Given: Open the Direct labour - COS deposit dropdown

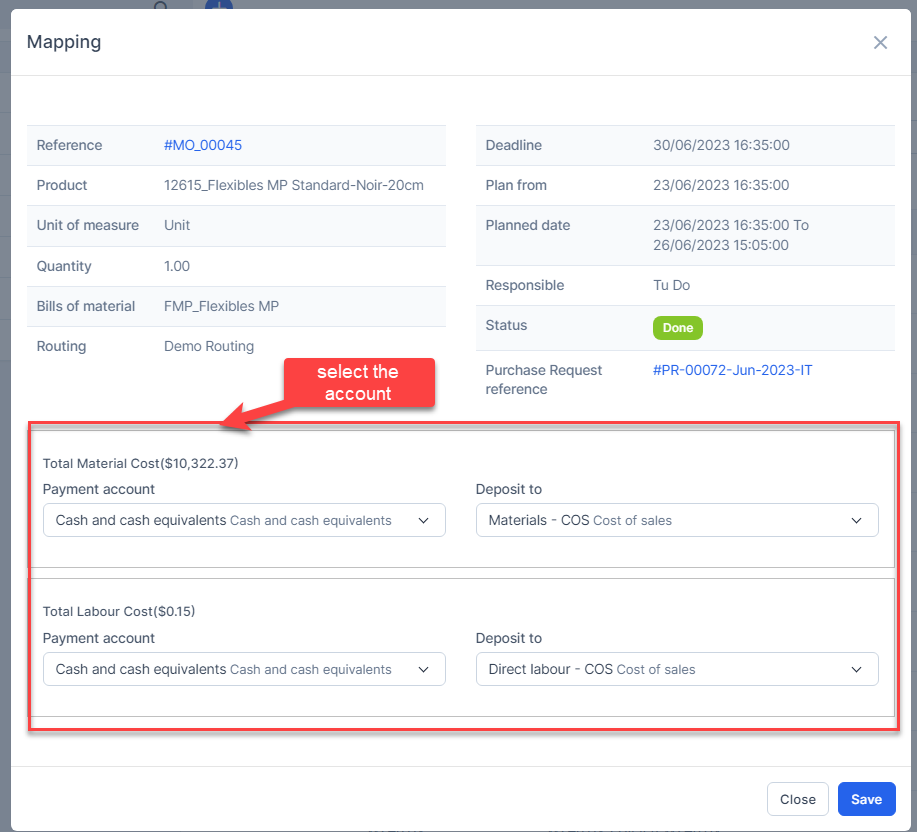Looking at the screenshot, I should pyautogui.click(x=676, y=669).
